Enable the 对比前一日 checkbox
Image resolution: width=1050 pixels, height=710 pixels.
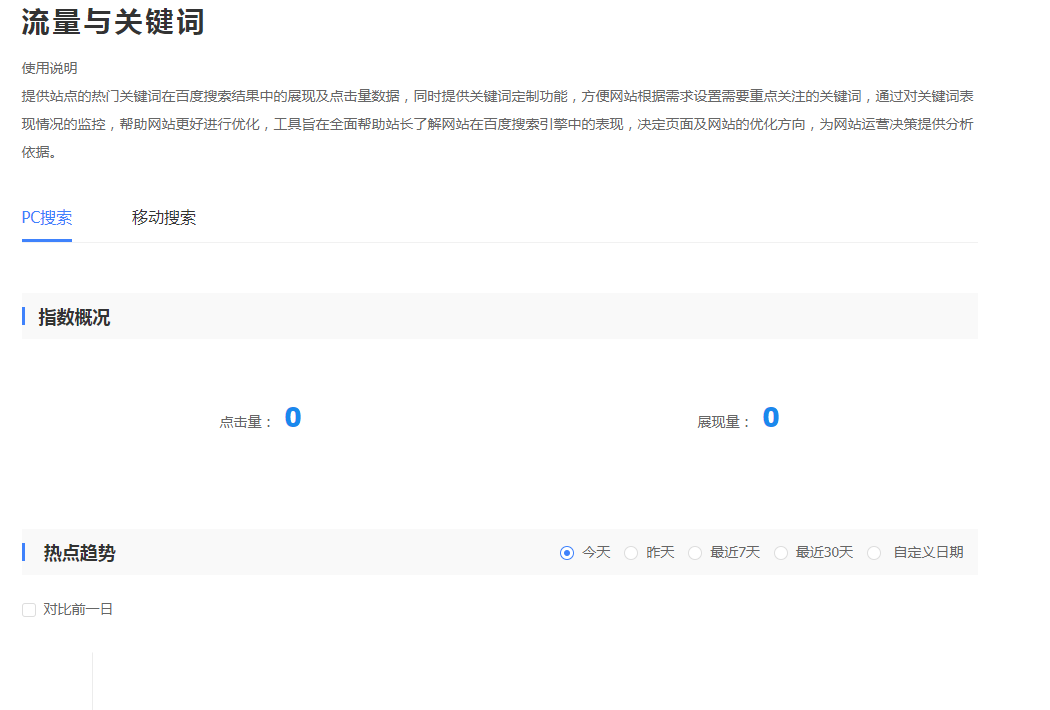click(x=29, y=610)
